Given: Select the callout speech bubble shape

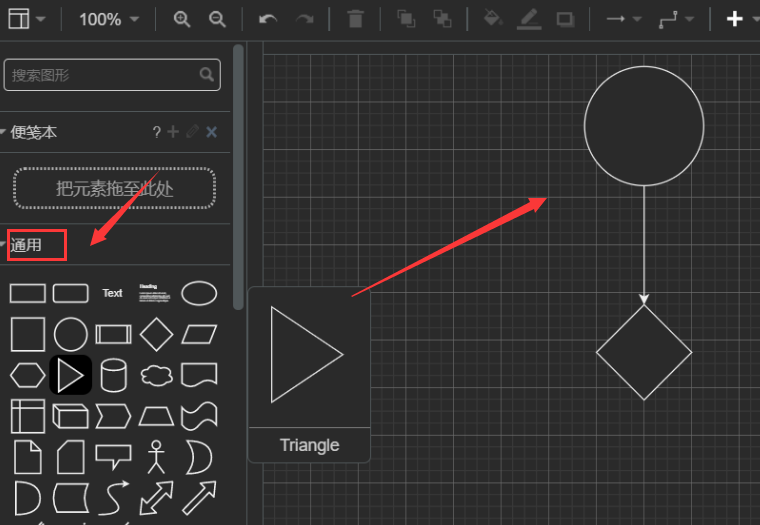Looking at the screenshot, I should point(113,457).
